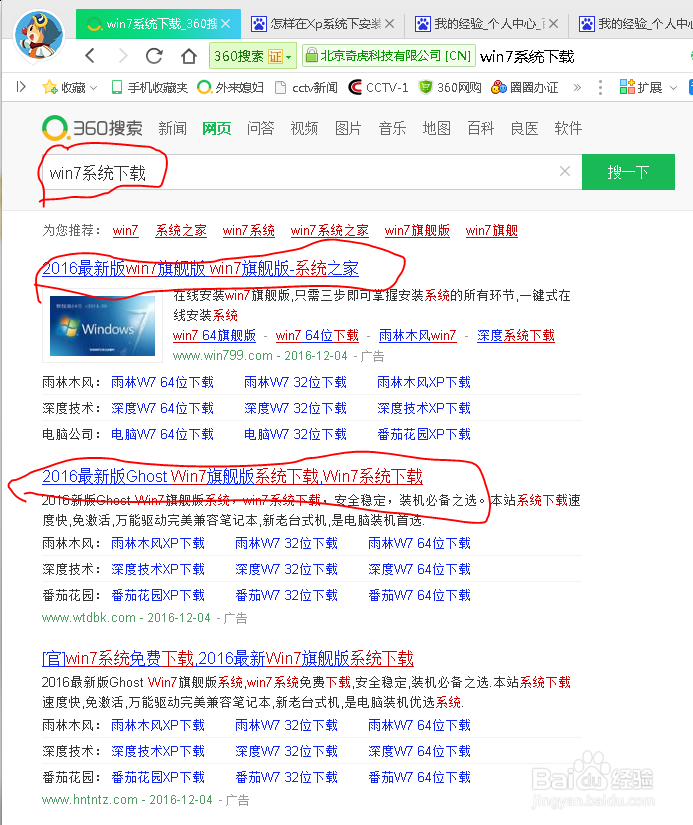The image size is (693, 825).
Task: Select the 图片 search category
Action: tap(348, 128)
